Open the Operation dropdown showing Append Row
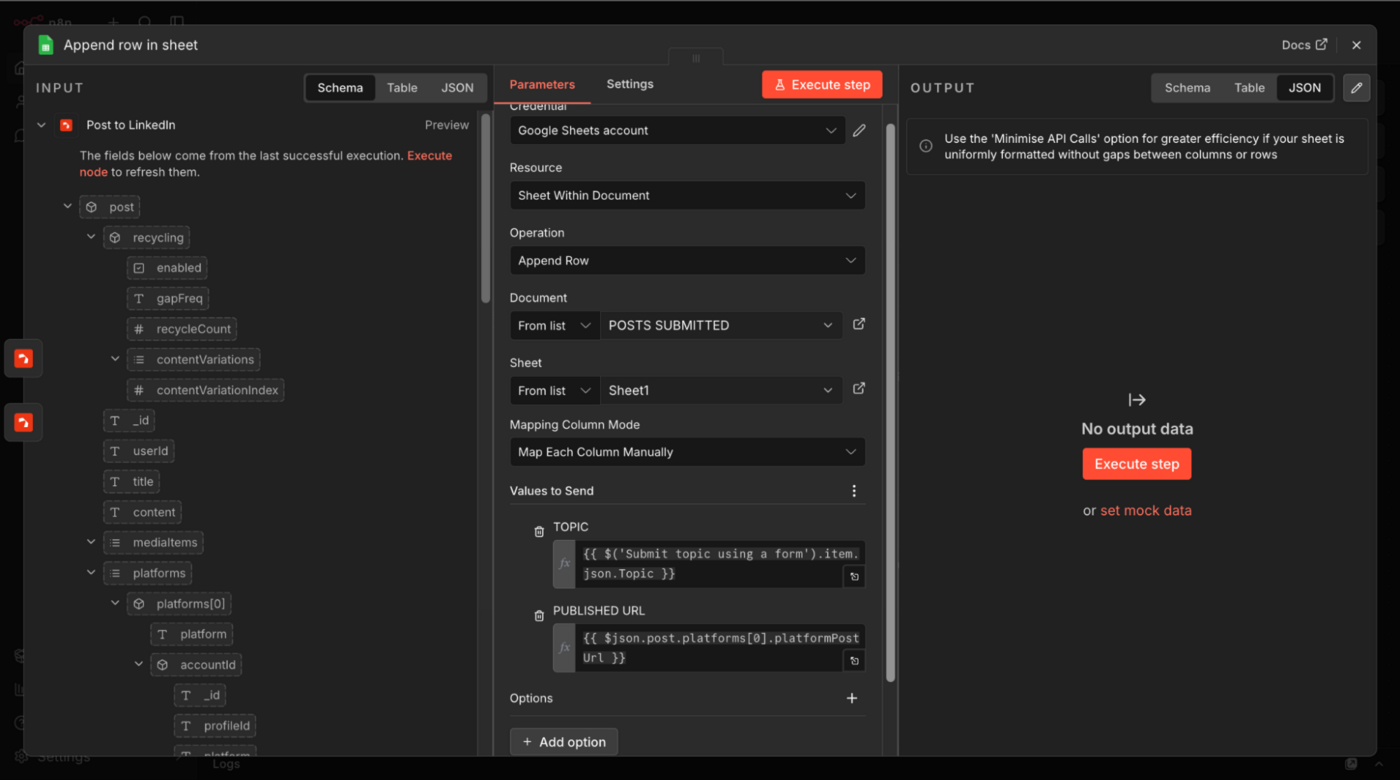 coord(687,261)
